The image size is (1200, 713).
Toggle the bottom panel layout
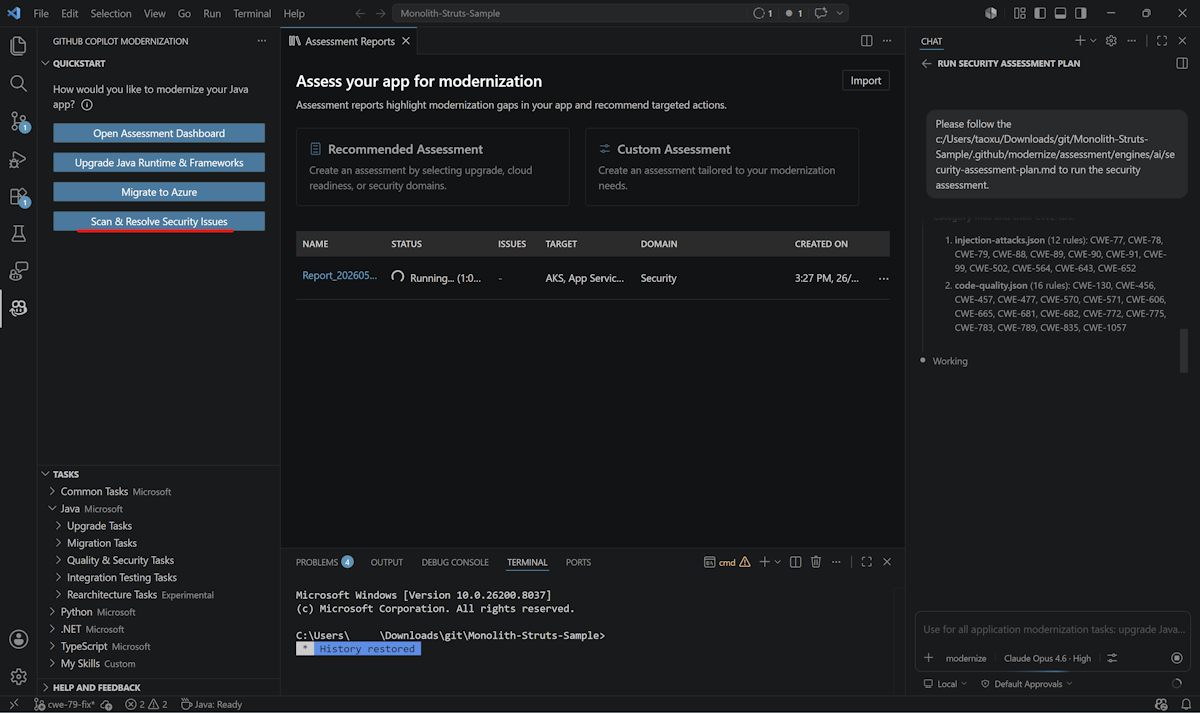tap(1060, 13)
